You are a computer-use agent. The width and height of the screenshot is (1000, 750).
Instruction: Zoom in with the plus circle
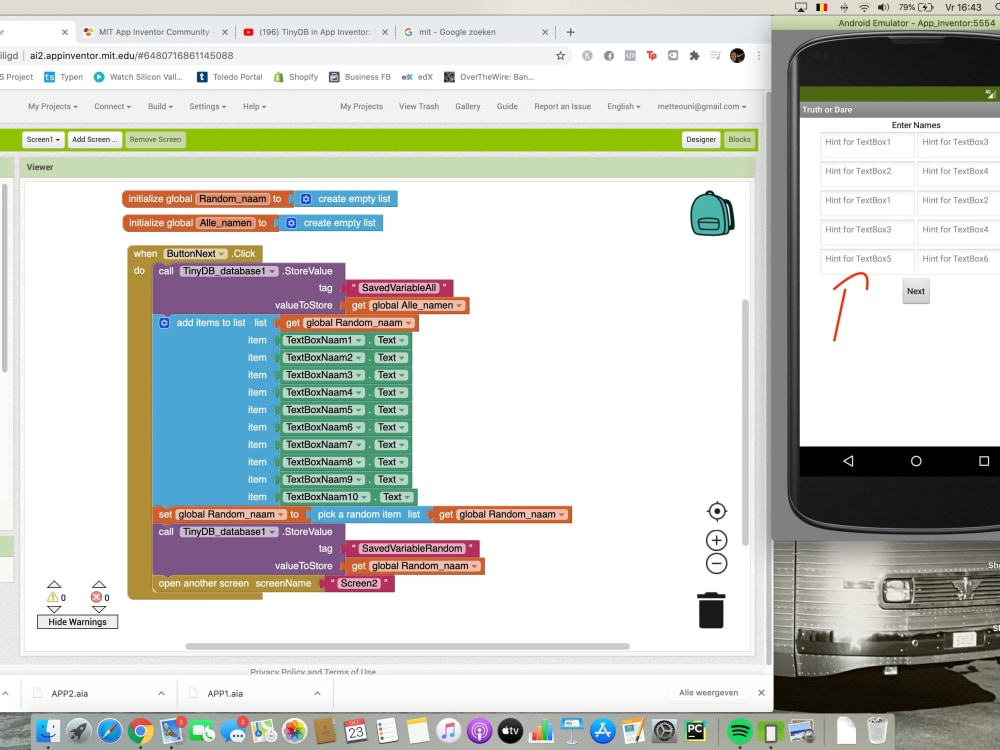pyautogui.click(x=717, y=541)
